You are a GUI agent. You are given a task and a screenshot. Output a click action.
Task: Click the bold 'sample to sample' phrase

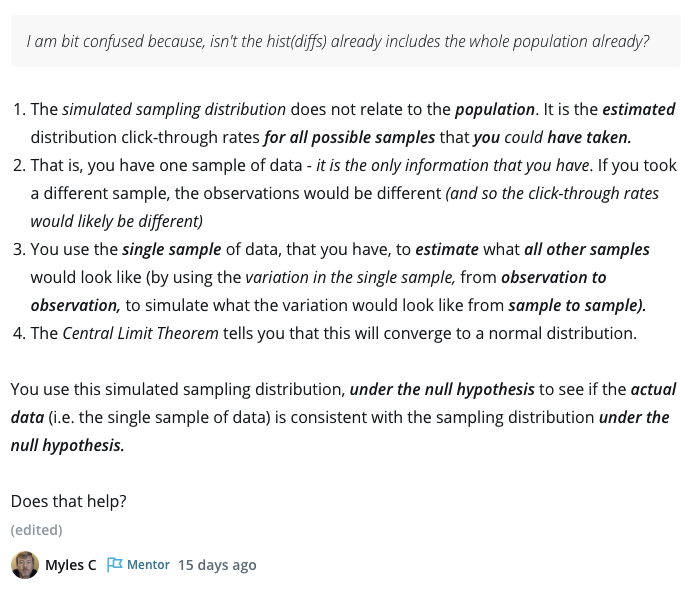pos(576,305)
